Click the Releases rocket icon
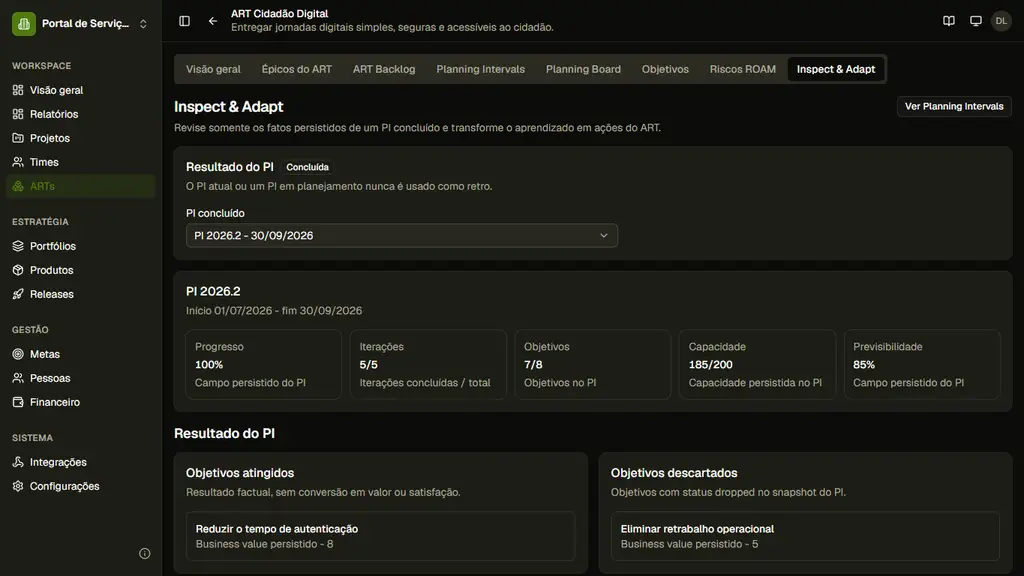This screenshot has width=1024, height=576. pyautogui.click(x=18, y=294)
